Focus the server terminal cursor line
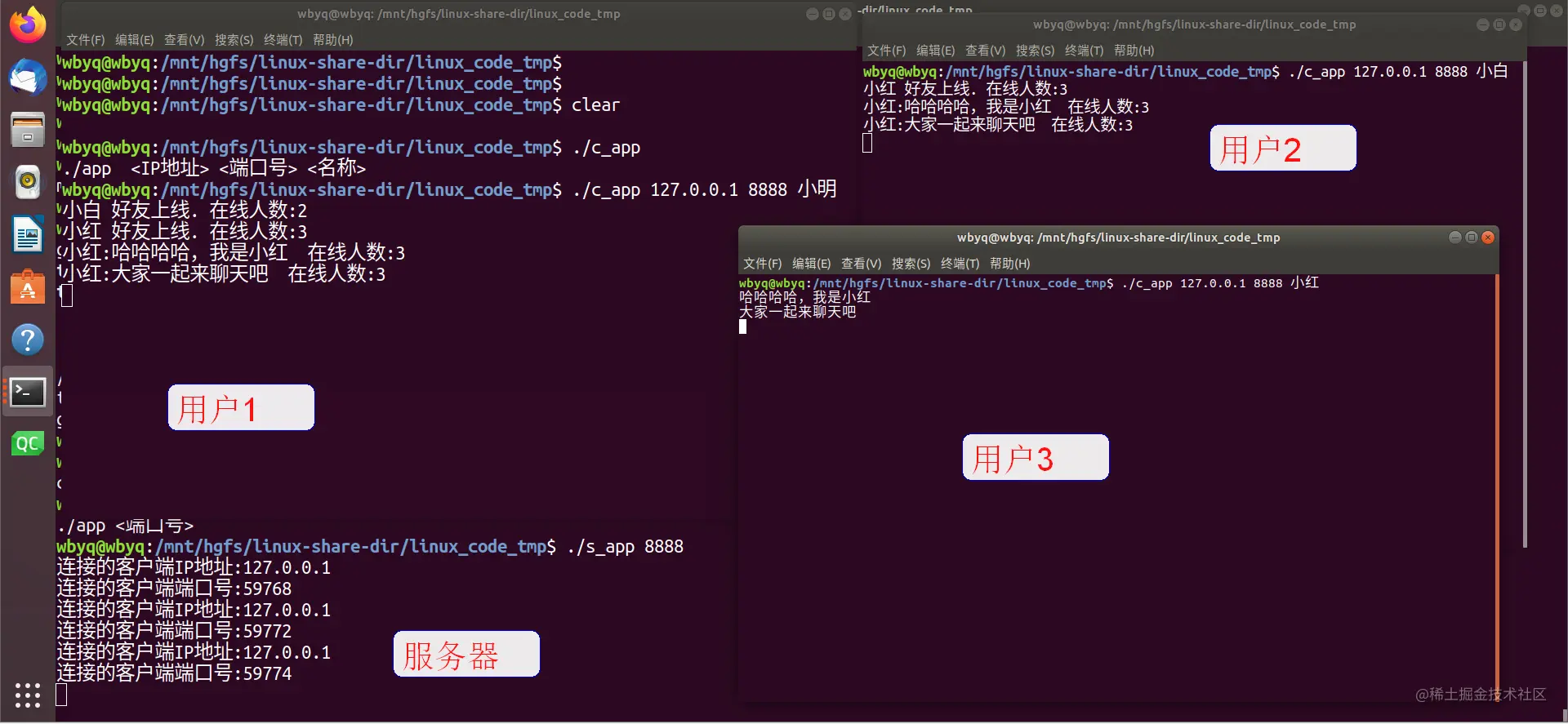The image size is (1568, 724). [61, 695]
